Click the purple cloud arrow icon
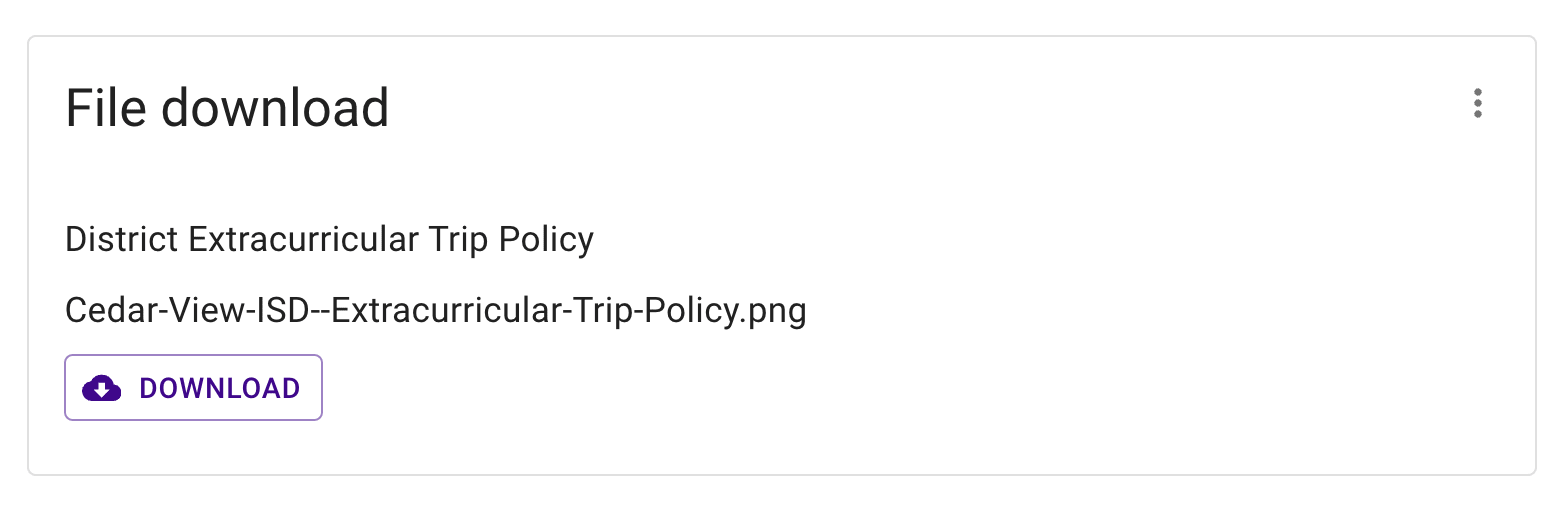This screenshot has height=510, width=1564. click(x=101, y=388)
